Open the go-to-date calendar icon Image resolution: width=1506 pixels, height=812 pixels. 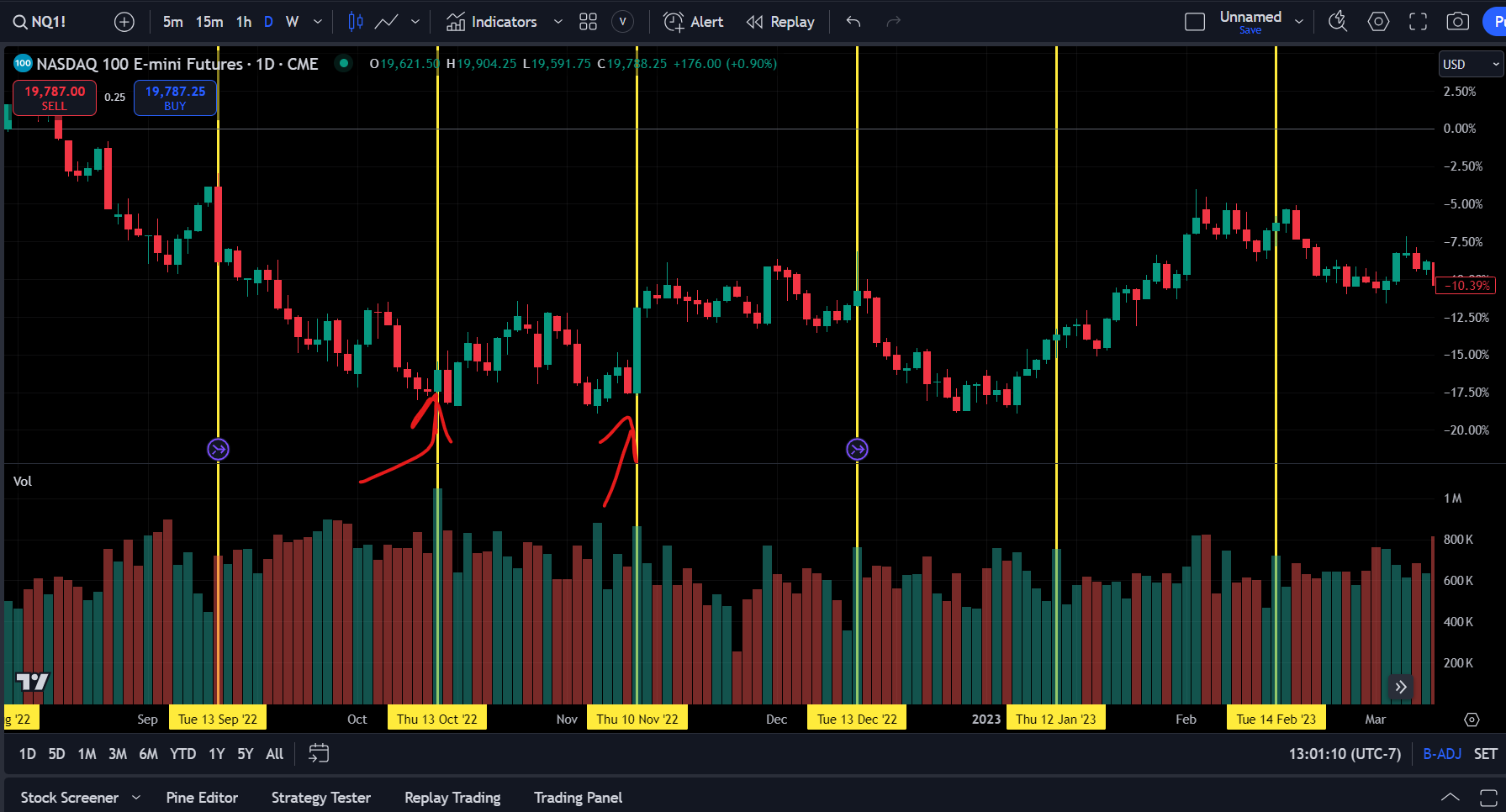[x=319, y=753]
